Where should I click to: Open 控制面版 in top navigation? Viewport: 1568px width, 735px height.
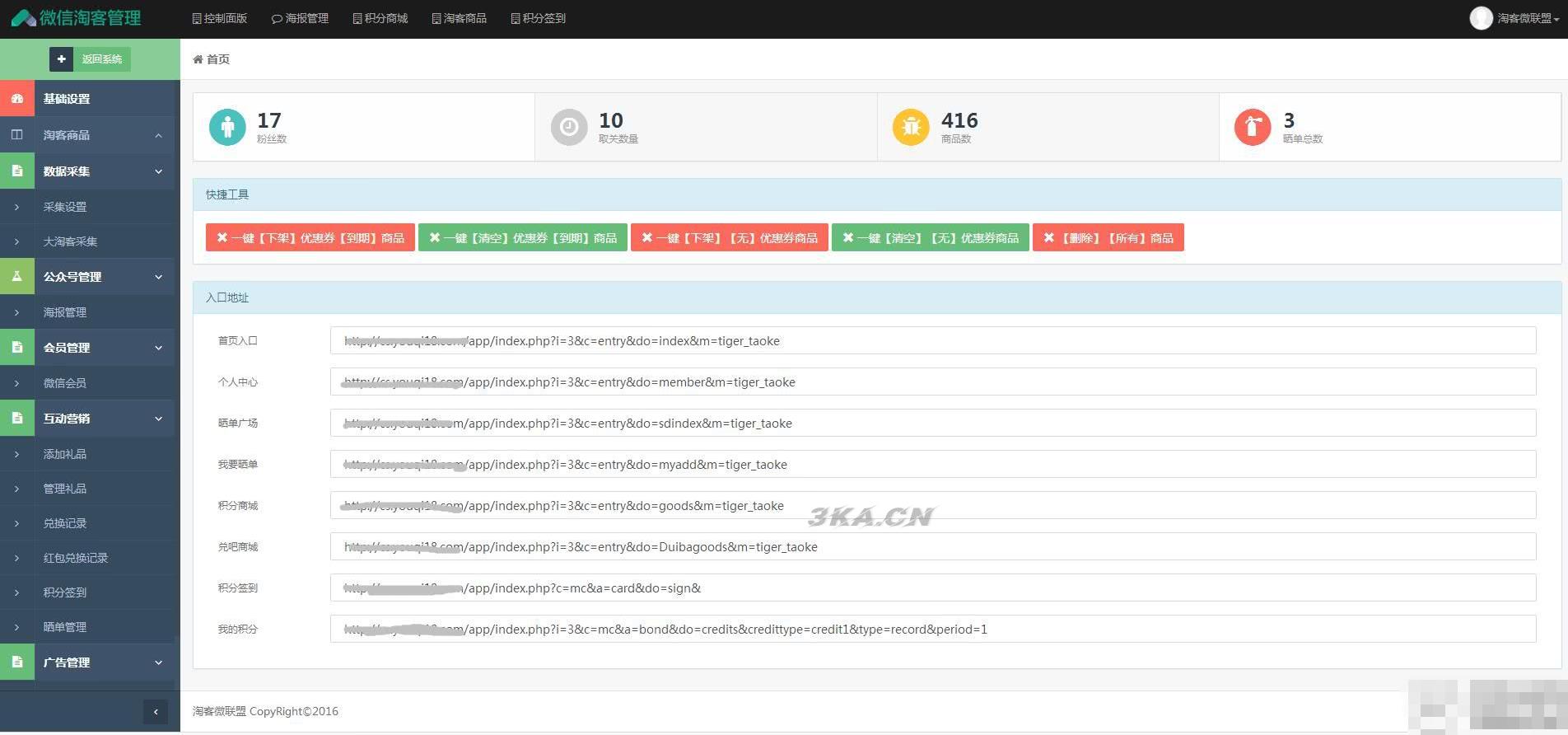(220, 18)
